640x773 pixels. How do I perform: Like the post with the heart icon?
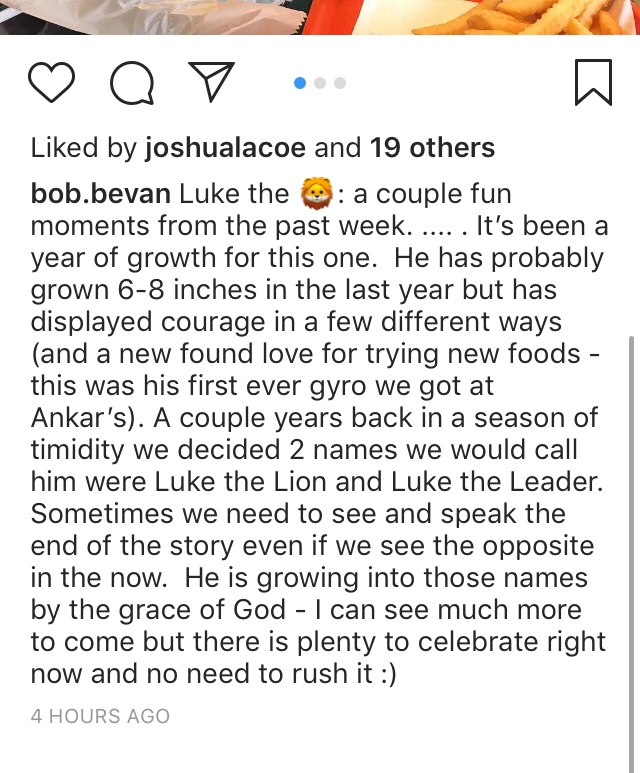(x=51, y=84)
